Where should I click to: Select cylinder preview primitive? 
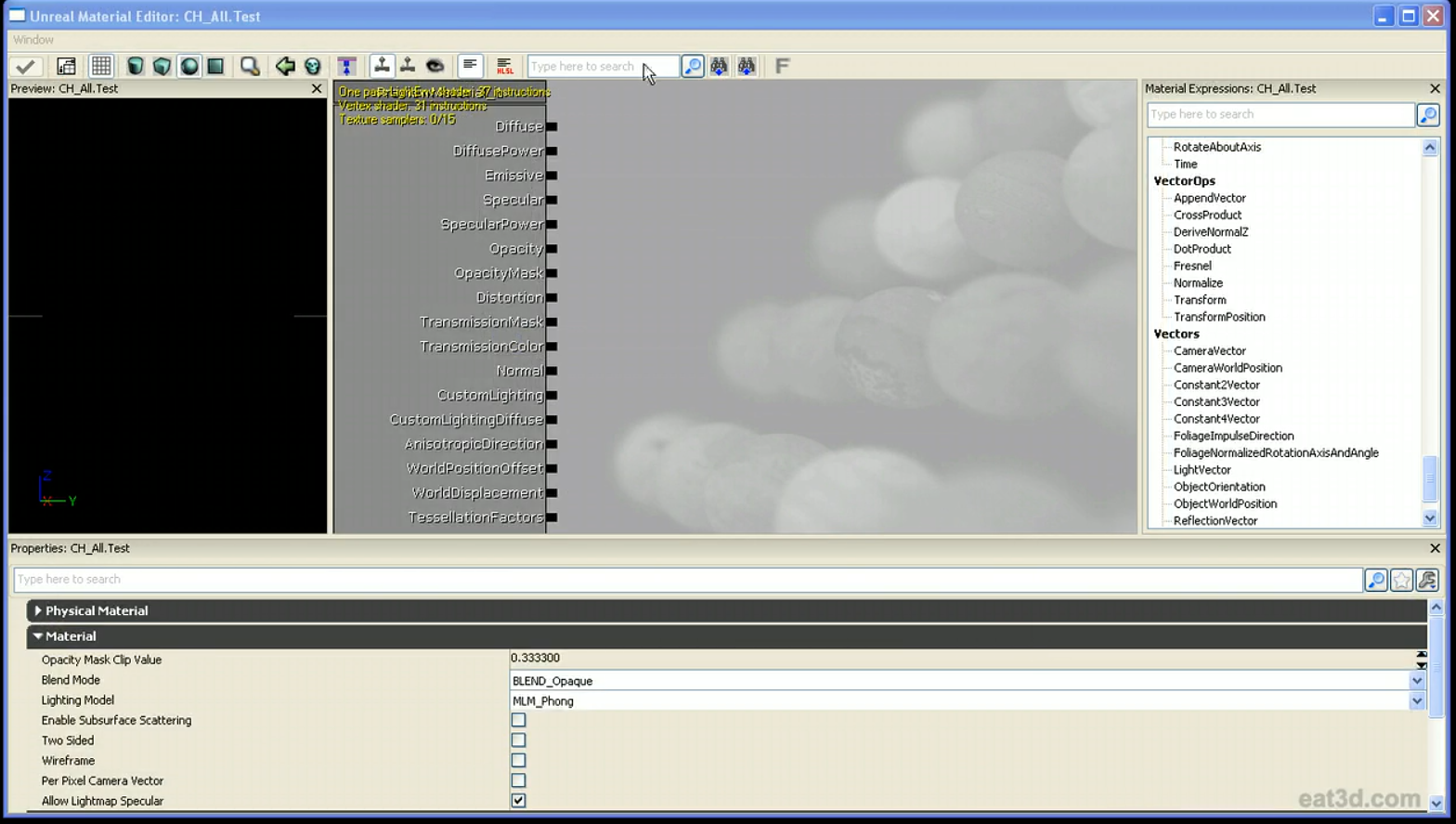[x=136, y=66]
